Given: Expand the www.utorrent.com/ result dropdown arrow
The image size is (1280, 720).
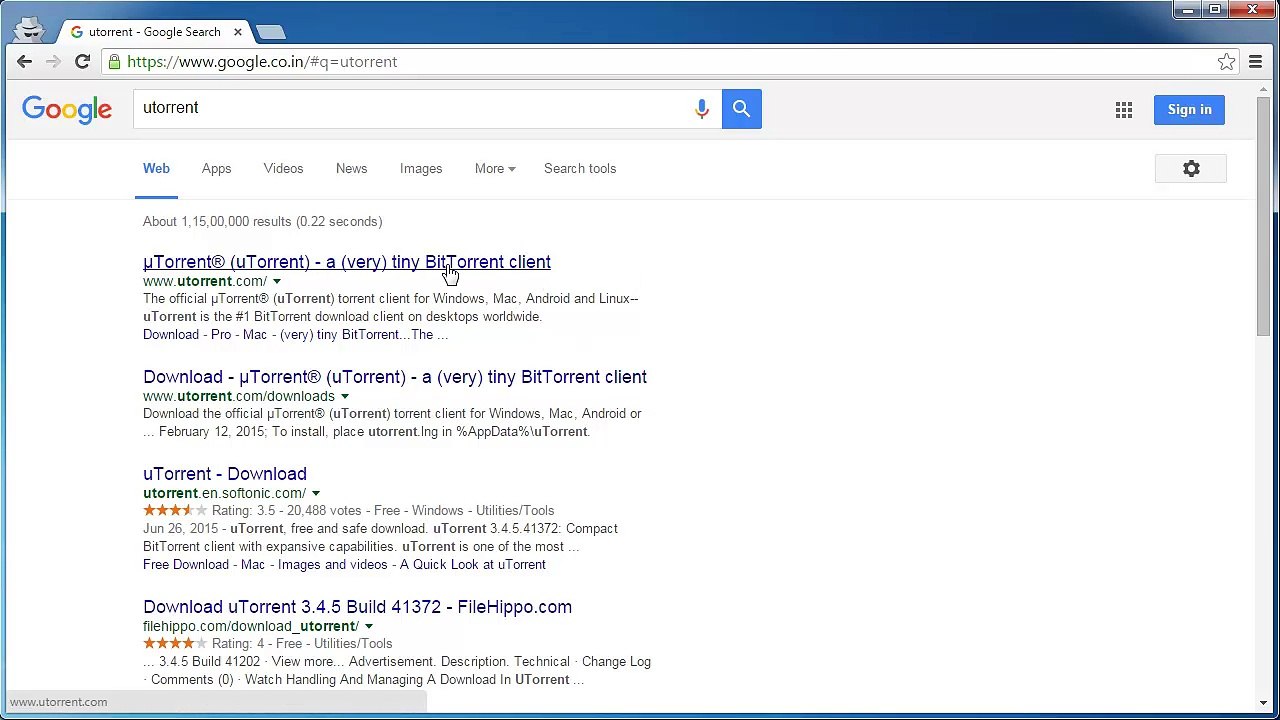Looking at the screenshot, I should click(x=277, y=282).
